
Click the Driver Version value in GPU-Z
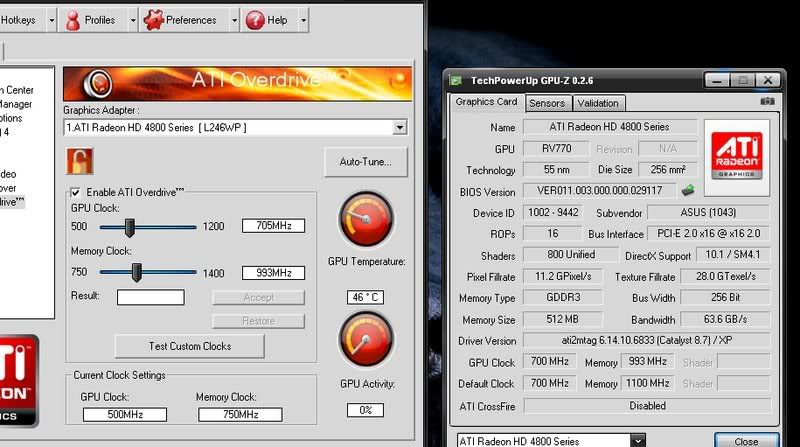coord(646,340)
